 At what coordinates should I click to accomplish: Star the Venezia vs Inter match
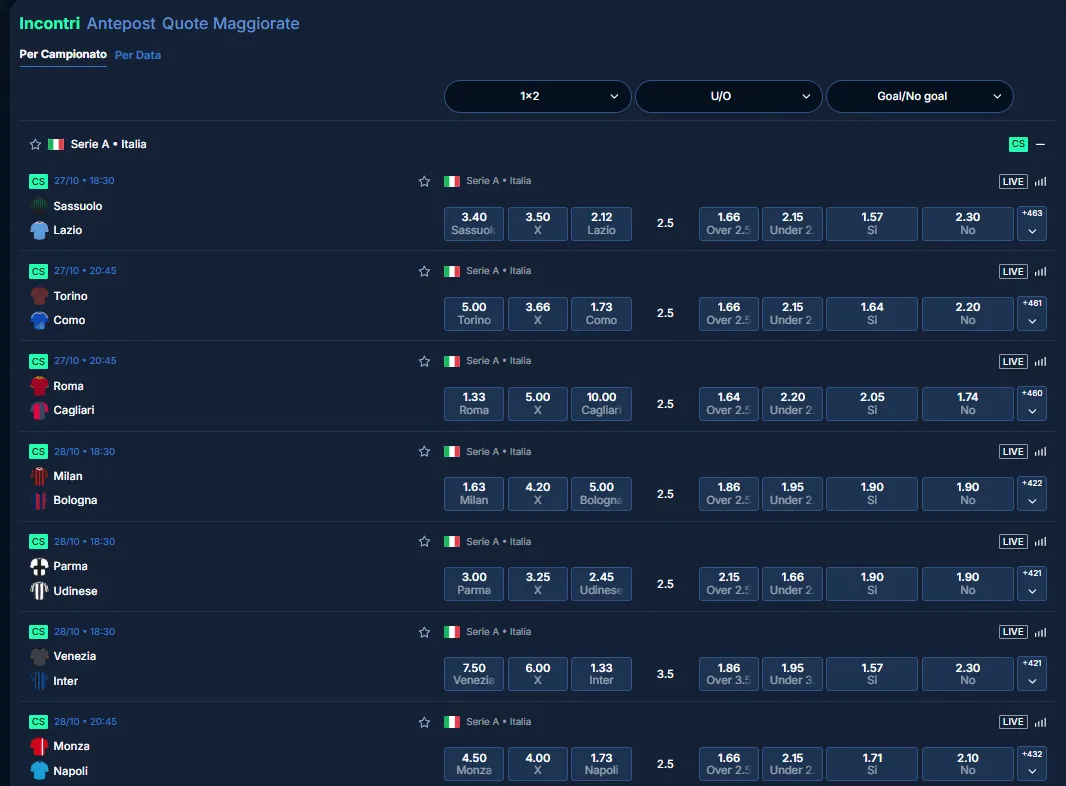click(x=424, y=632)
